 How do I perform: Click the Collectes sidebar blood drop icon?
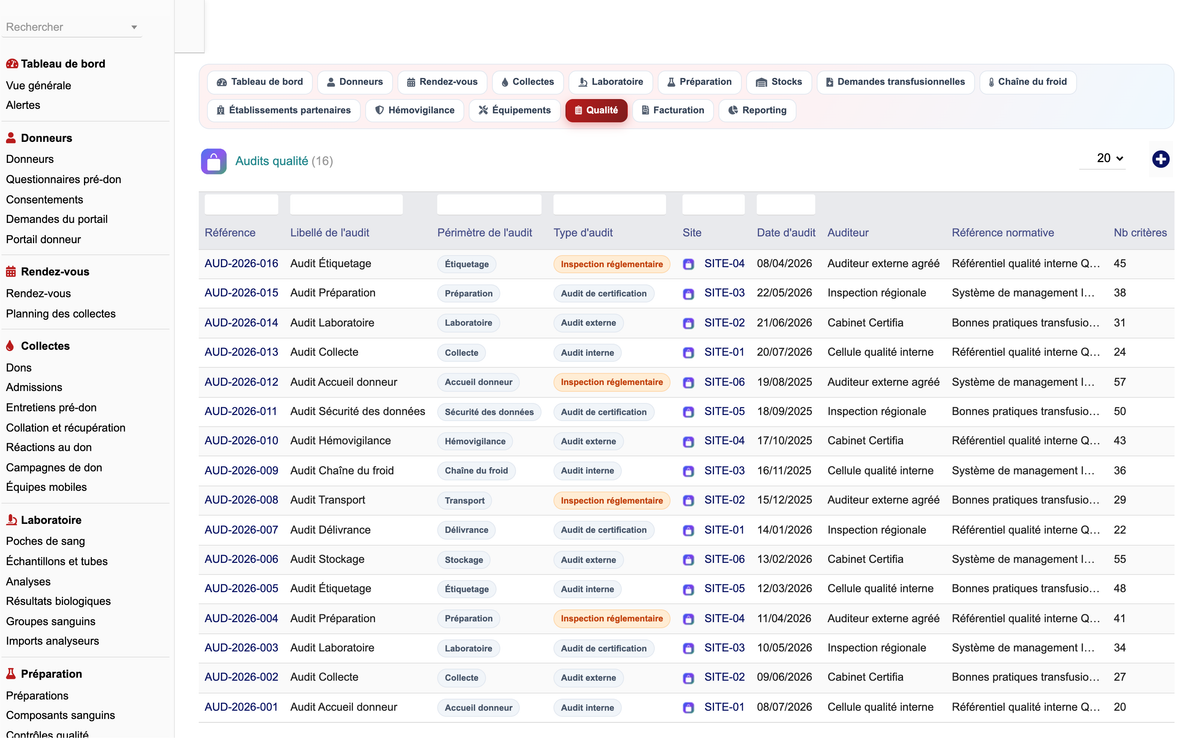(x=10, y=346)
